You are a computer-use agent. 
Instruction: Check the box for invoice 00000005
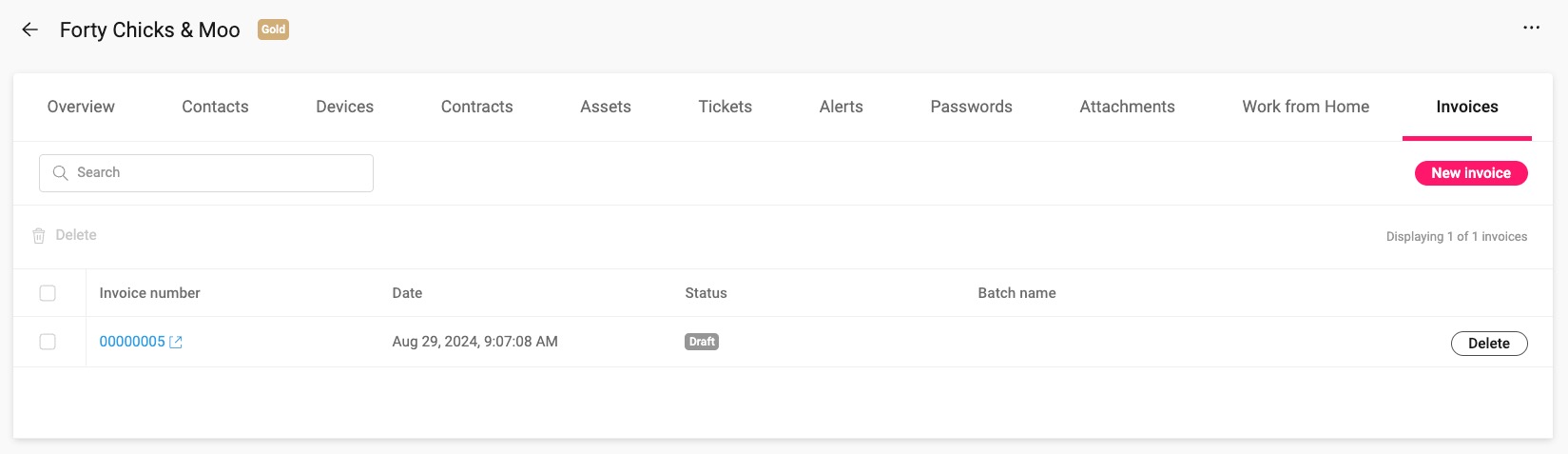(48, 342)
